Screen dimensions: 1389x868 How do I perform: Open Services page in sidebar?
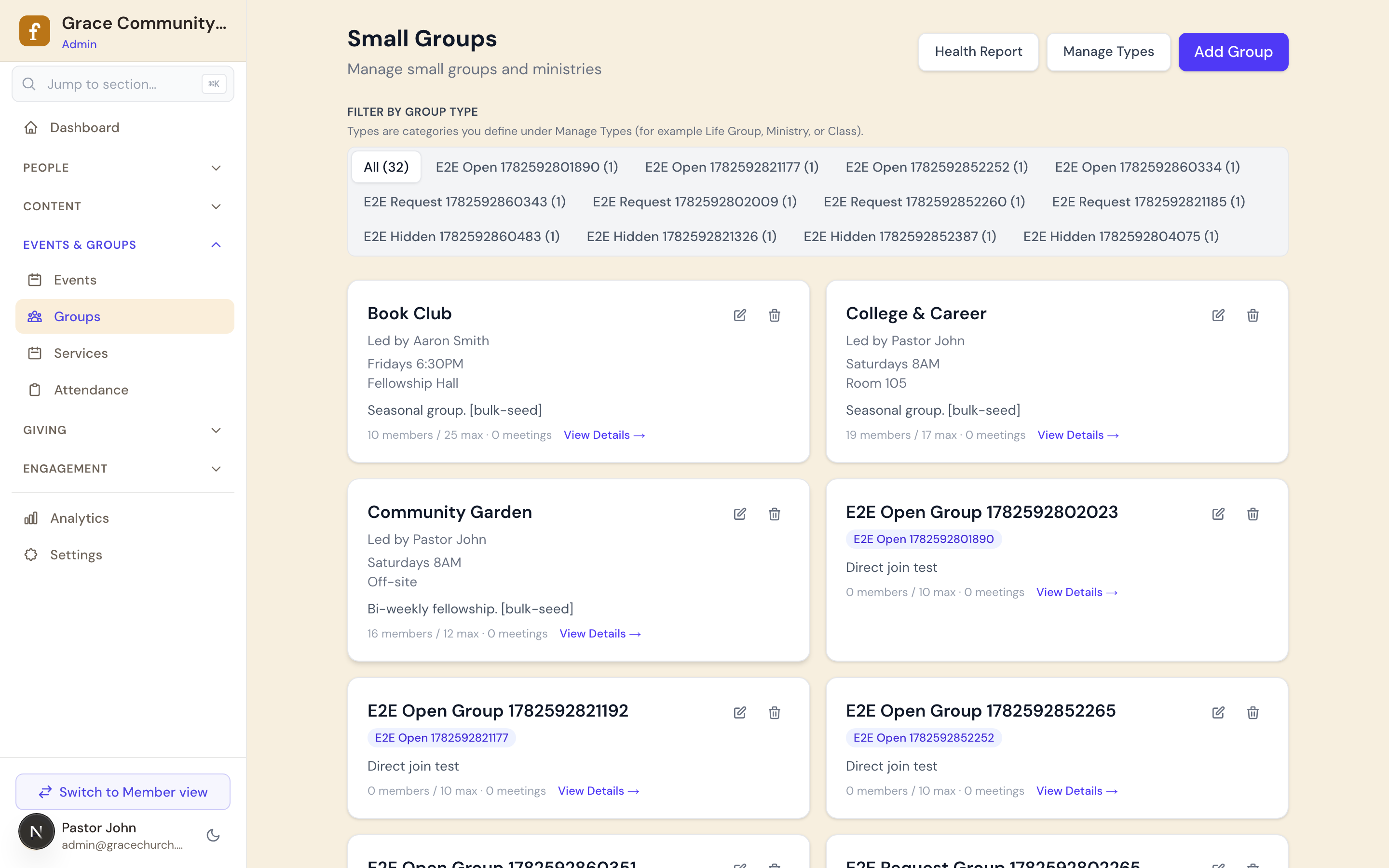[124, 353]
